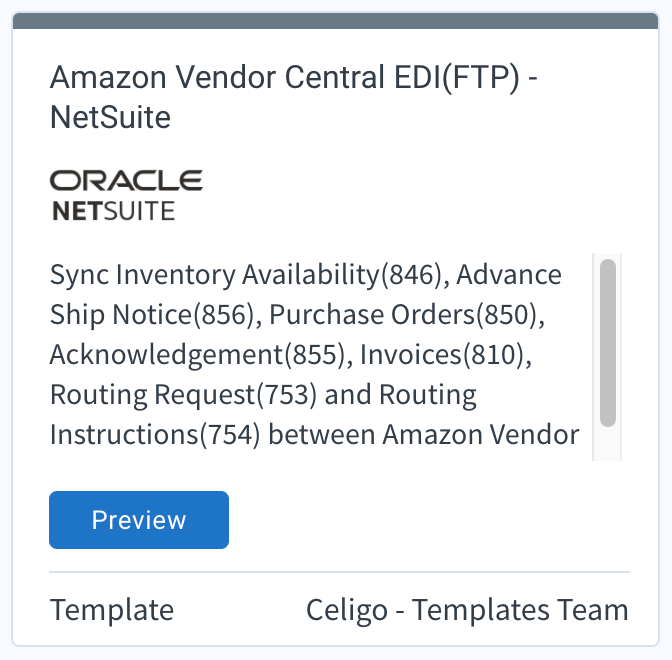Viewport: 672px width, 660px height.
Task: Click the Oracle NetSuite logo
Action: tap(126, 195)
